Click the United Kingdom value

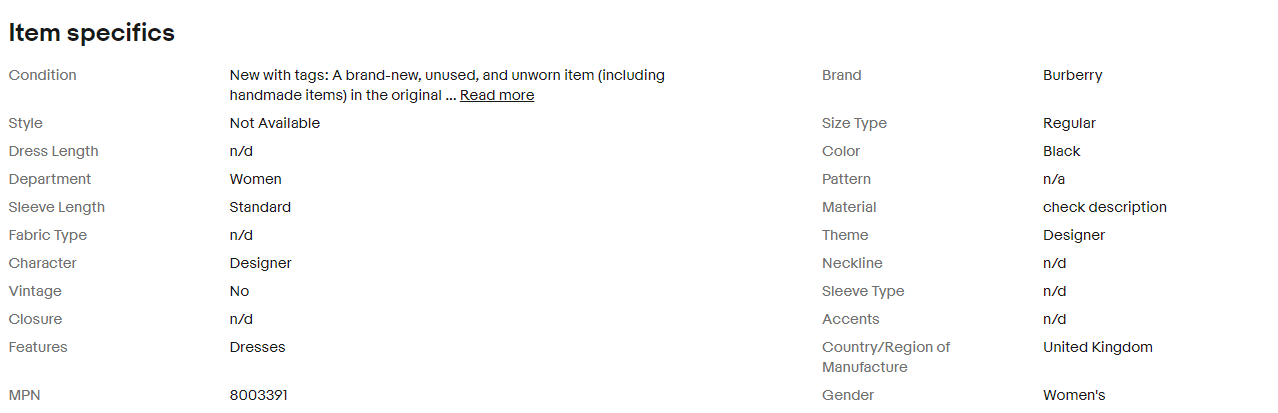click(x=1097, y=347)
